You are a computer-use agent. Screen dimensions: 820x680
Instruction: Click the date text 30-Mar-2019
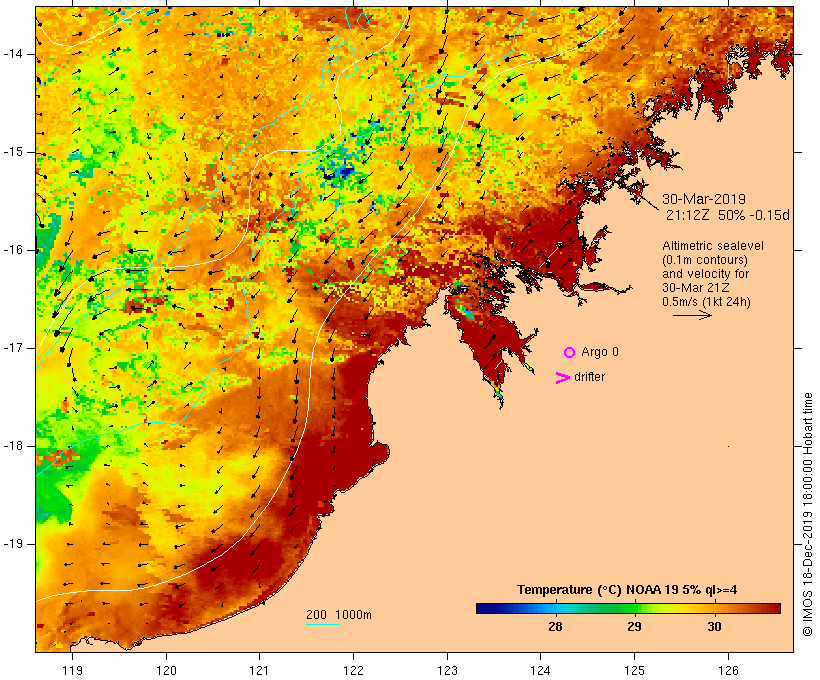coord(704,199)
